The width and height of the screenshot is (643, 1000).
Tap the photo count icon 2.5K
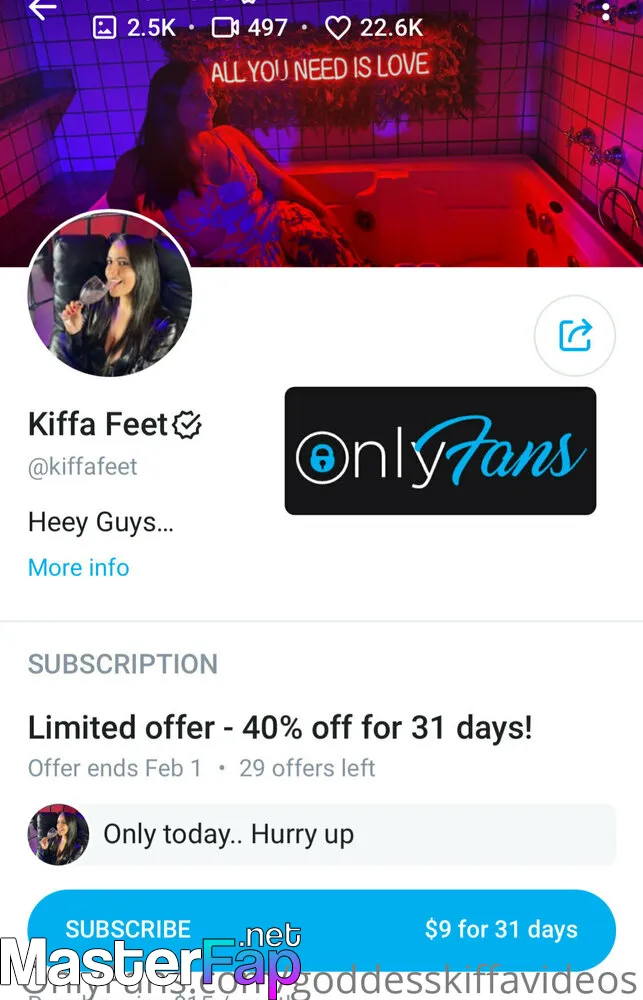pyautogui.click(x=105, y=27)
